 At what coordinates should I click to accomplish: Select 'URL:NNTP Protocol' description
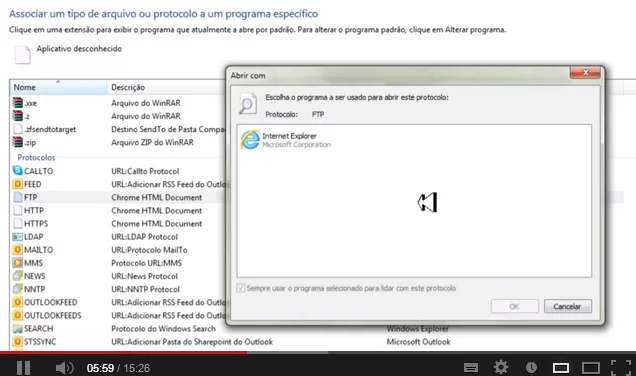[145, 289]
